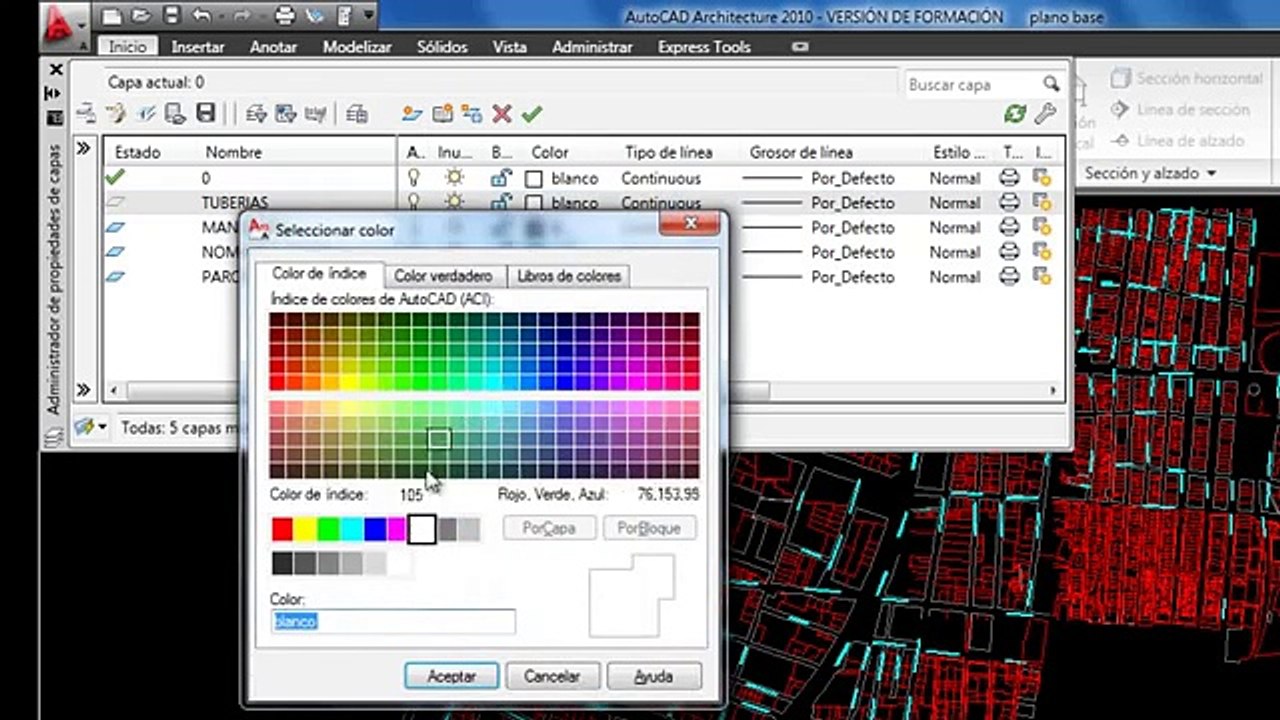This screenshot has height=720, width=1280.
Task: Click the green check status of layer 0
Action: (x=115, y=177)
